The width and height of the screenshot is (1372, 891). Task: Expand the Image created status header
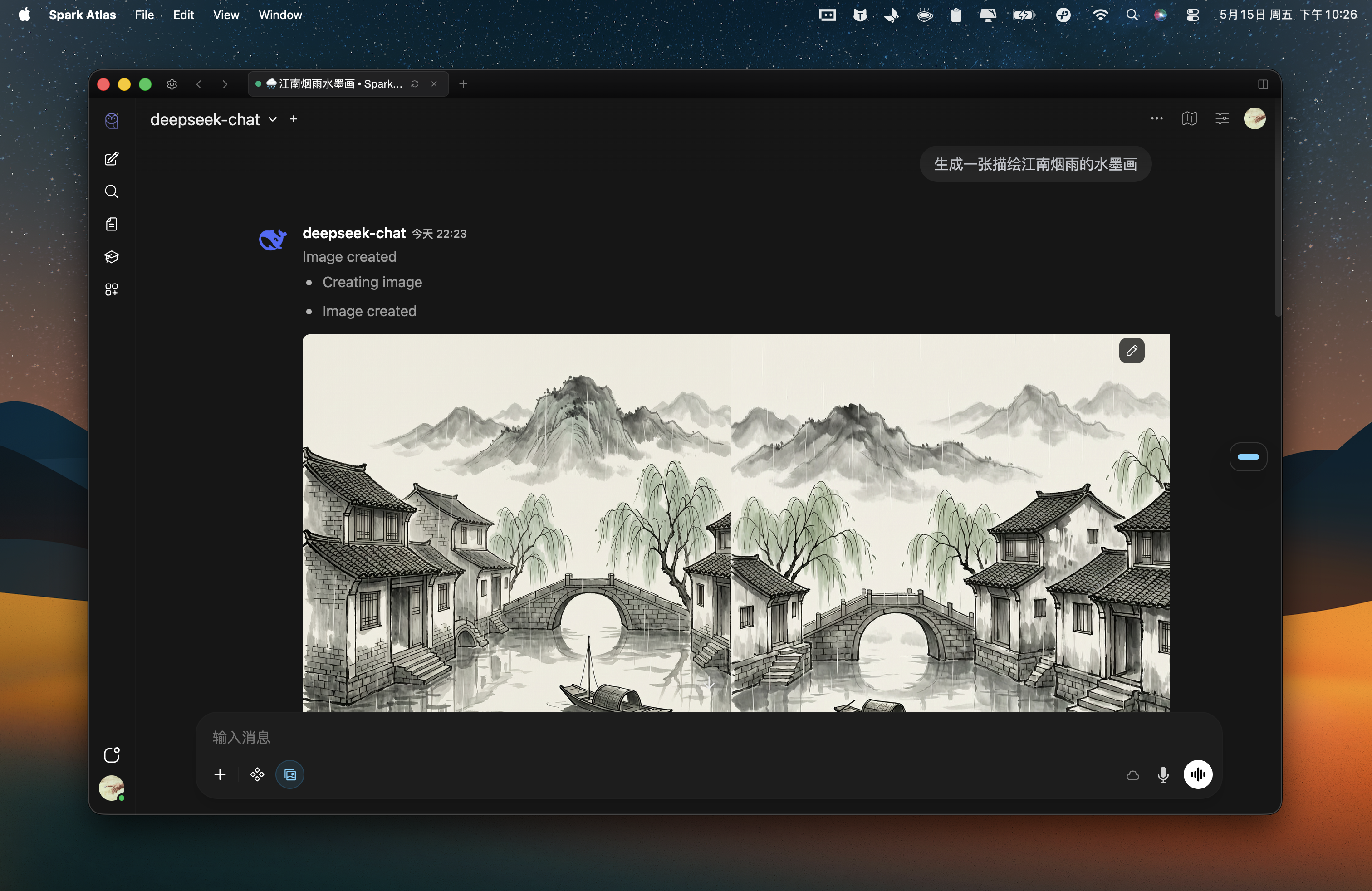tap(349, 256)
